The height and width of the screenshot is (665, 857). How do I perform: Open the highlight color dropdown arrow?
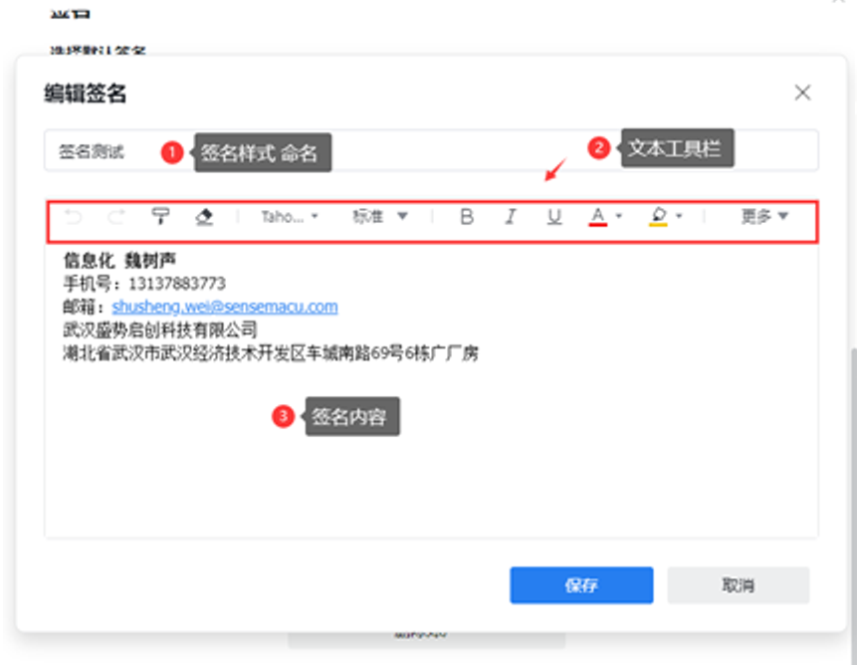click(x=679, y=216)
